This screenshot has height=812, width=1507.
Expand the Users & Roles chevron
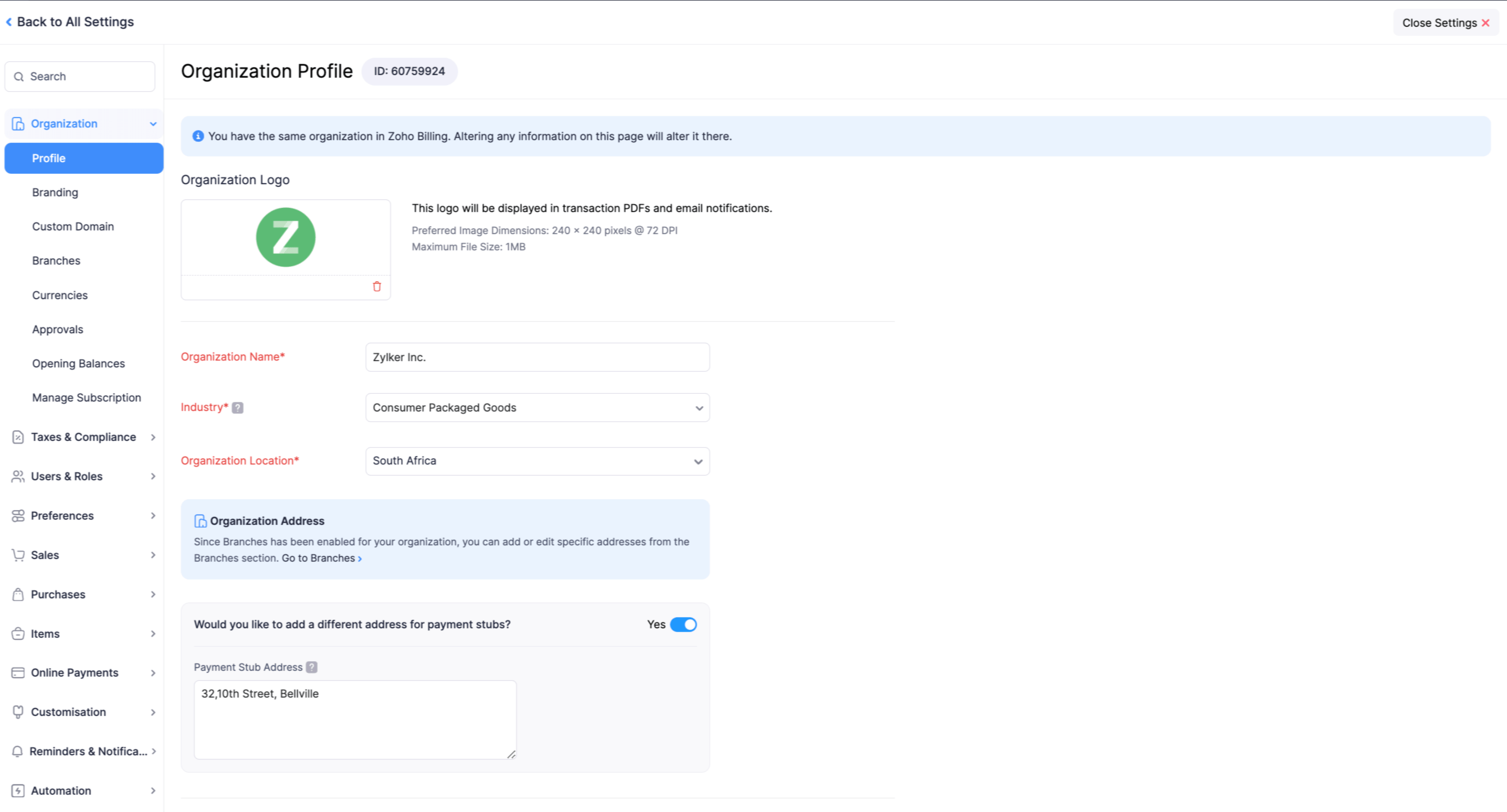point(153,476)
